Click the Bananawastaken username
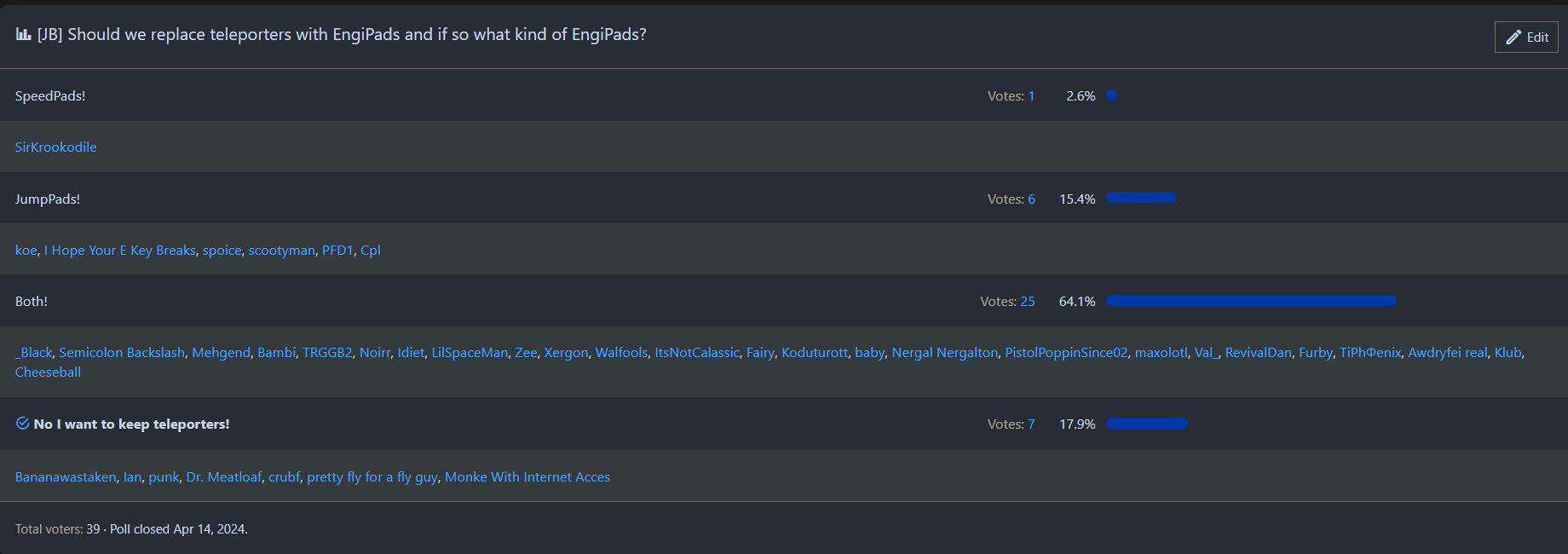This screenshot has height=554, width=1568. coord(66,476)
